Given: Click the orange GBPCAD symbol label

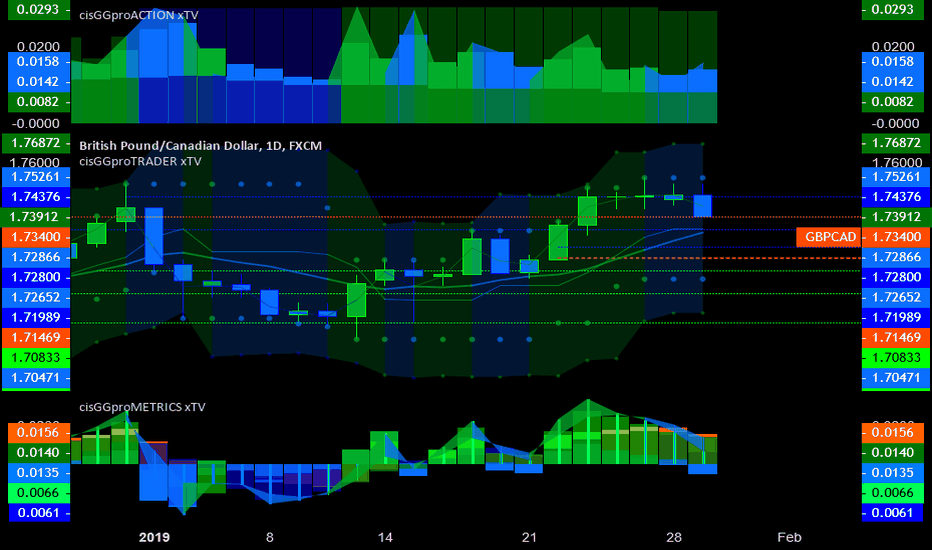Looking at the screenshot, I should tap(830, 237).
